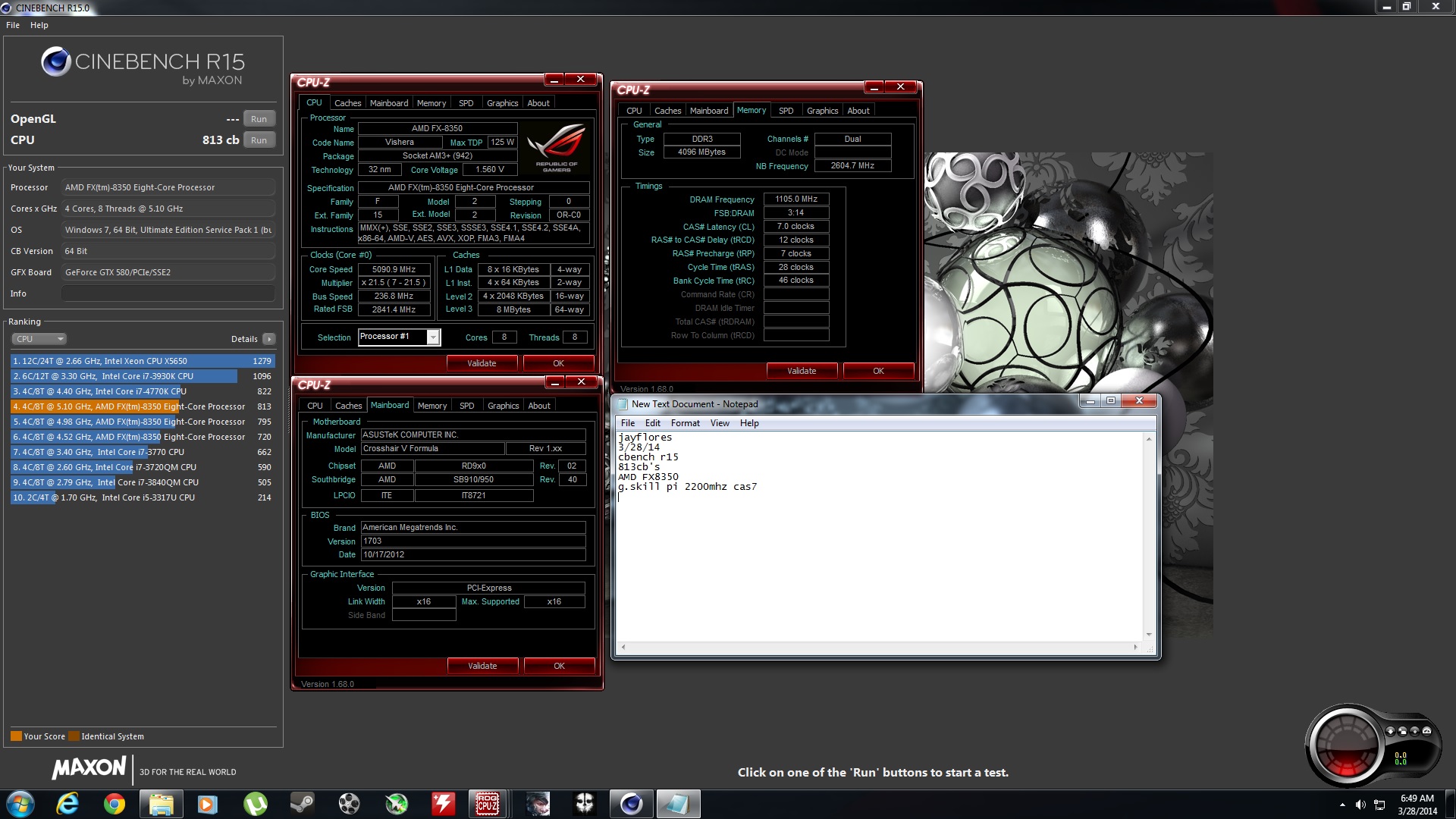Run the OpenGL benchmark
1456x819 pixels.
click(x=259, y=119)
